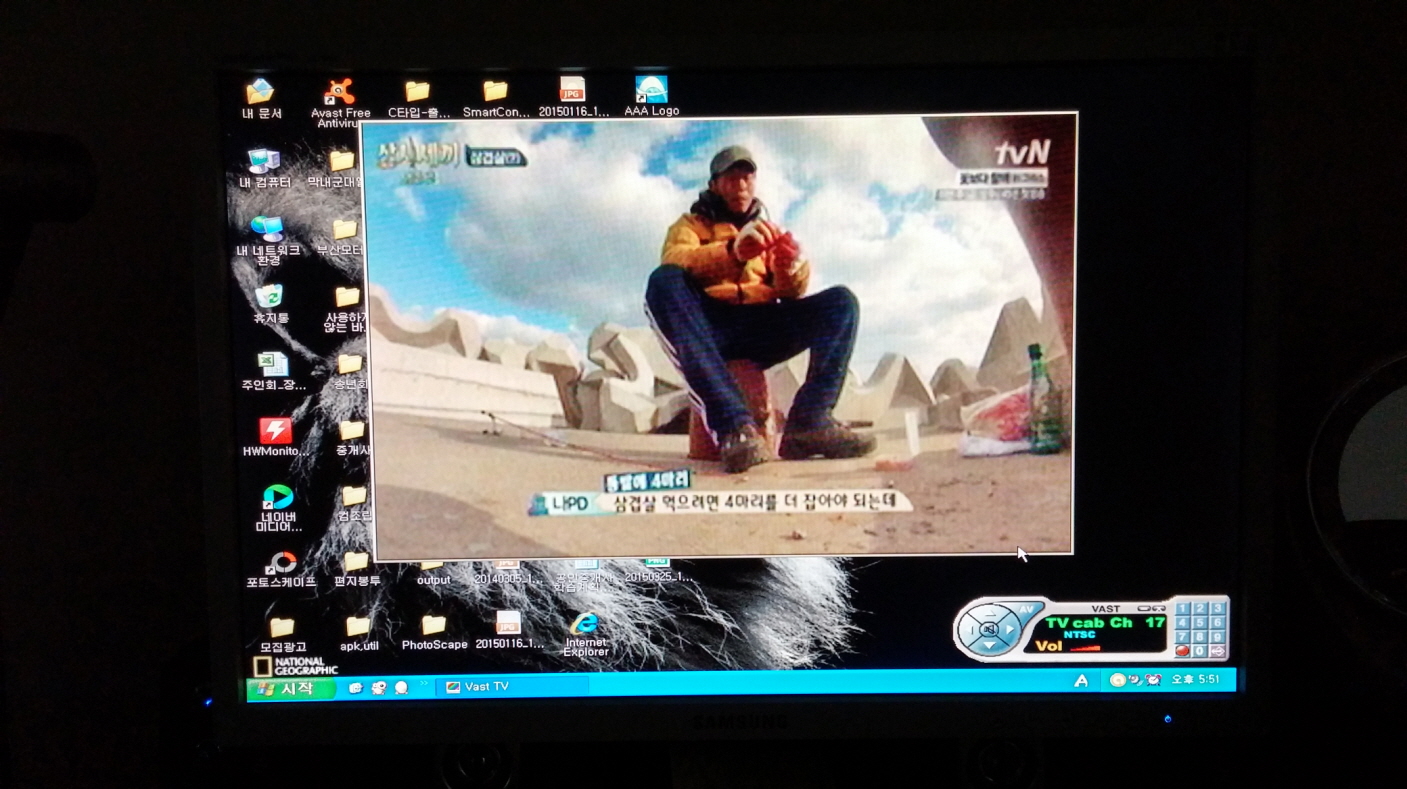The width and height of the screenshot is (1407, 789).
Task: Select the 송년회 folder
Action: click(x=349, y=372)
